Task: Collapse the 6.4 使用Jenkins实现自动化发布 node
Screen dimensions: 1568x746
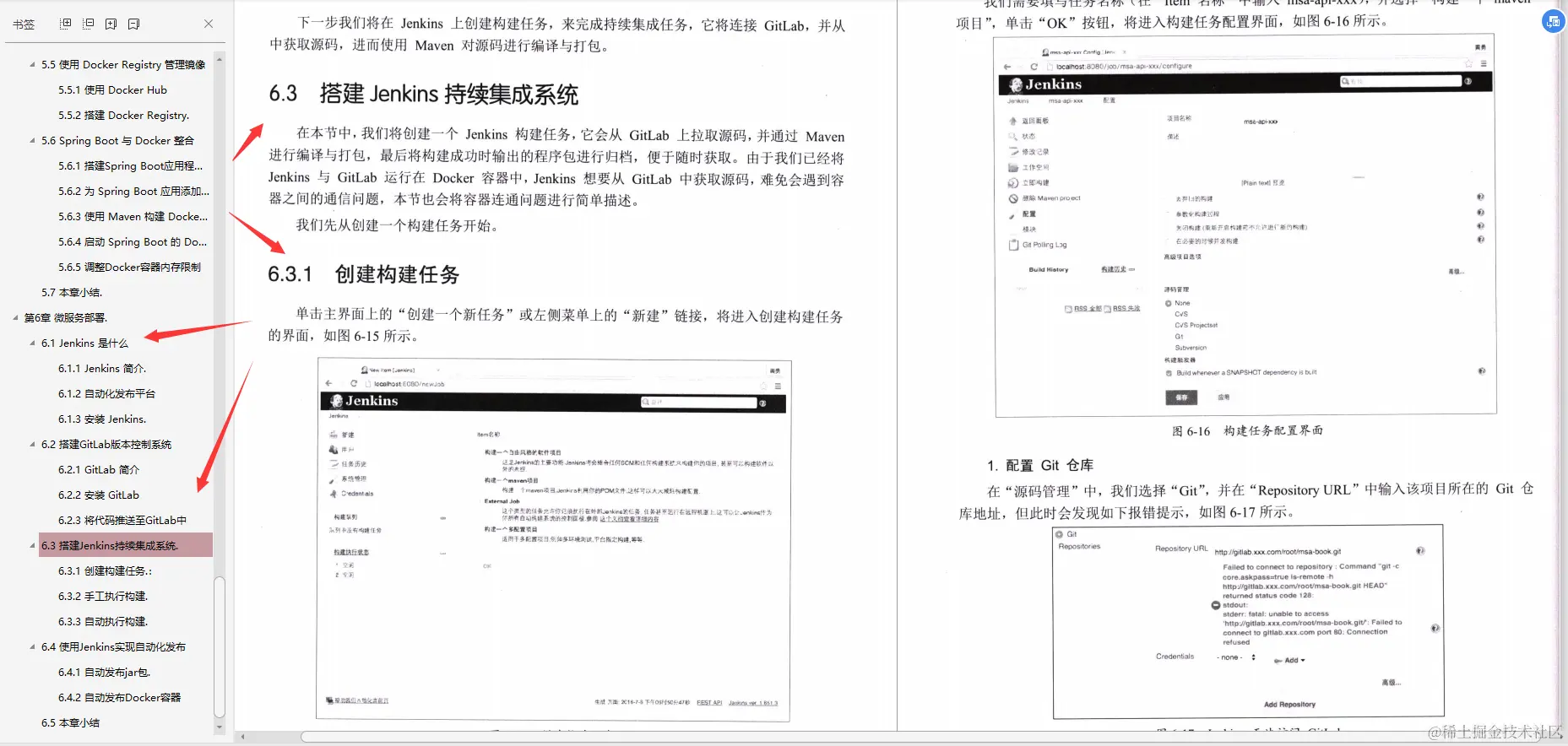Action: [x=32, y=647]
